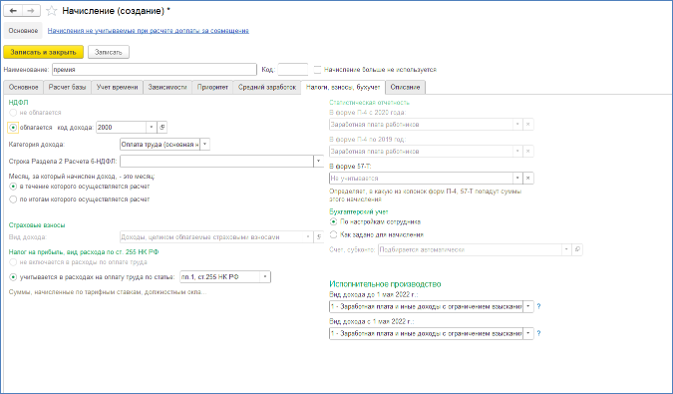Screen dimensions: 673x394
Task: Switch to the Описание tab
Action: pyautogui.click(x=405, y=87)
